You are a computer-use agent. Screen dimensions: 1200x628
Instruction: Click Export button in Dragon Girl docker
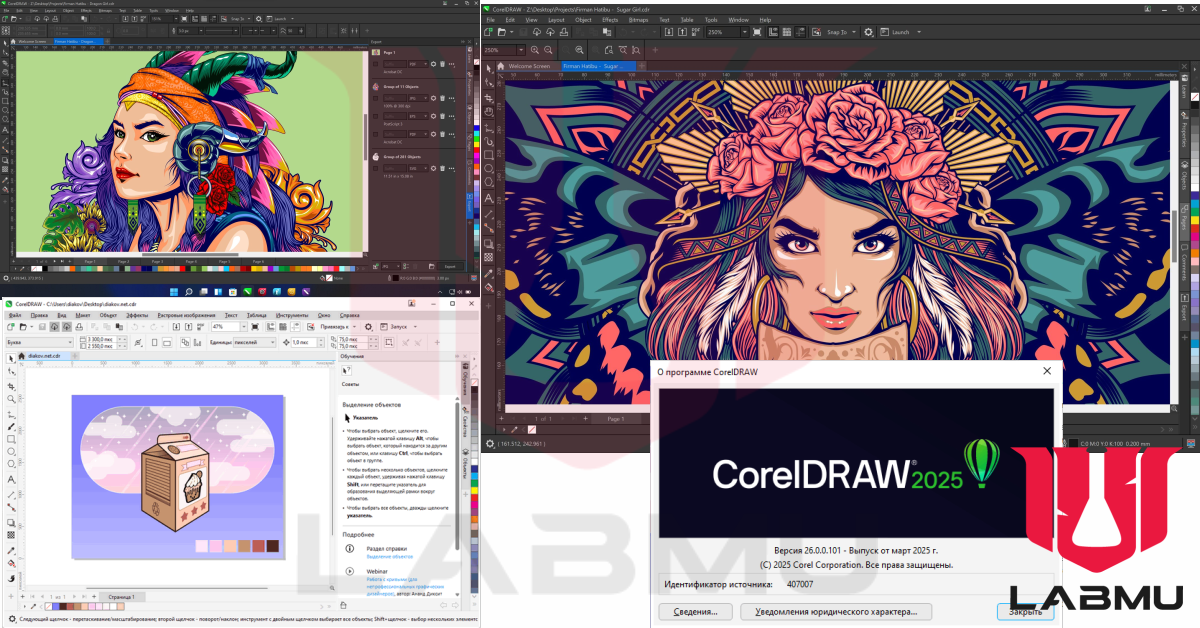[x=451, y=266]
